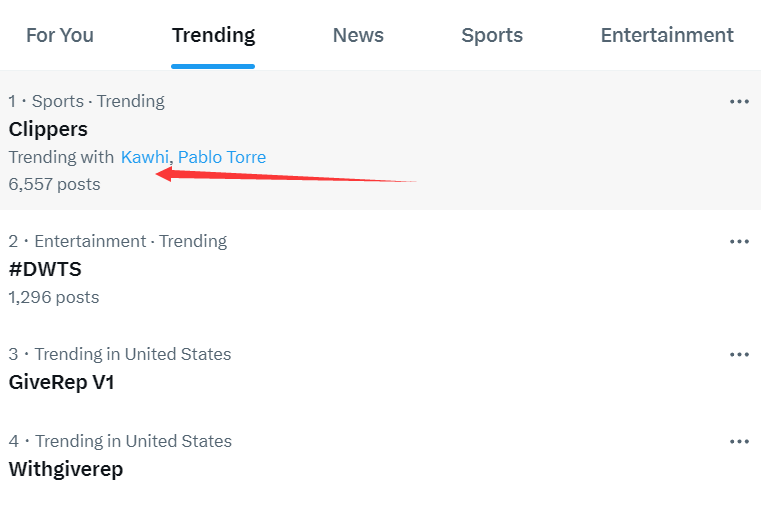Open more options for GiveRep V1 trend
Viewport: 761px width, 513px height.
tap(739, 355)
